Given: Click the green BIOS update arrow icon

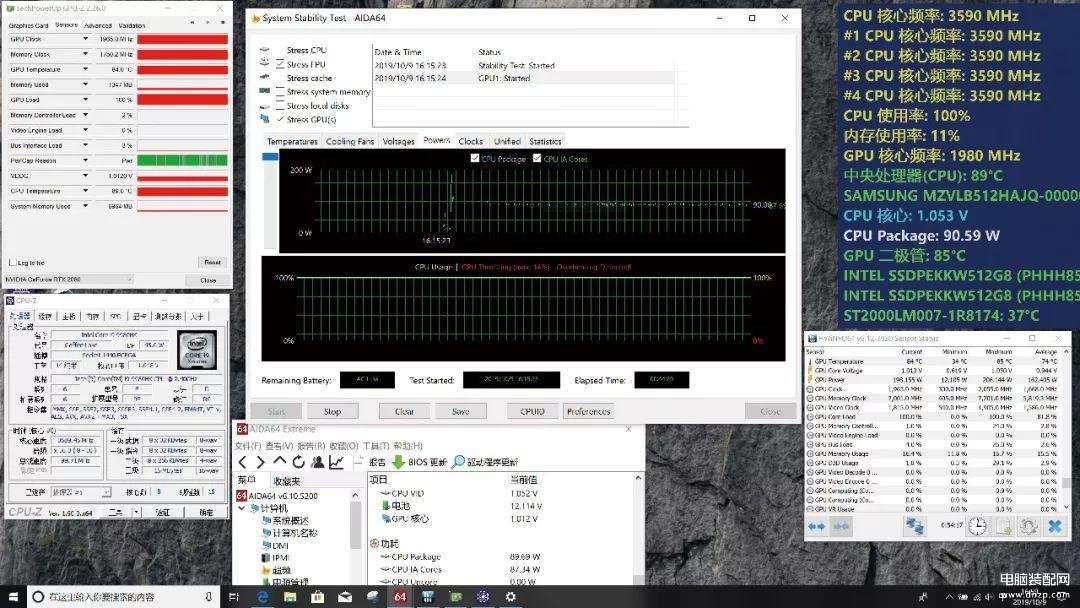Looking at the screenshot, I should [x=398, y=462].
